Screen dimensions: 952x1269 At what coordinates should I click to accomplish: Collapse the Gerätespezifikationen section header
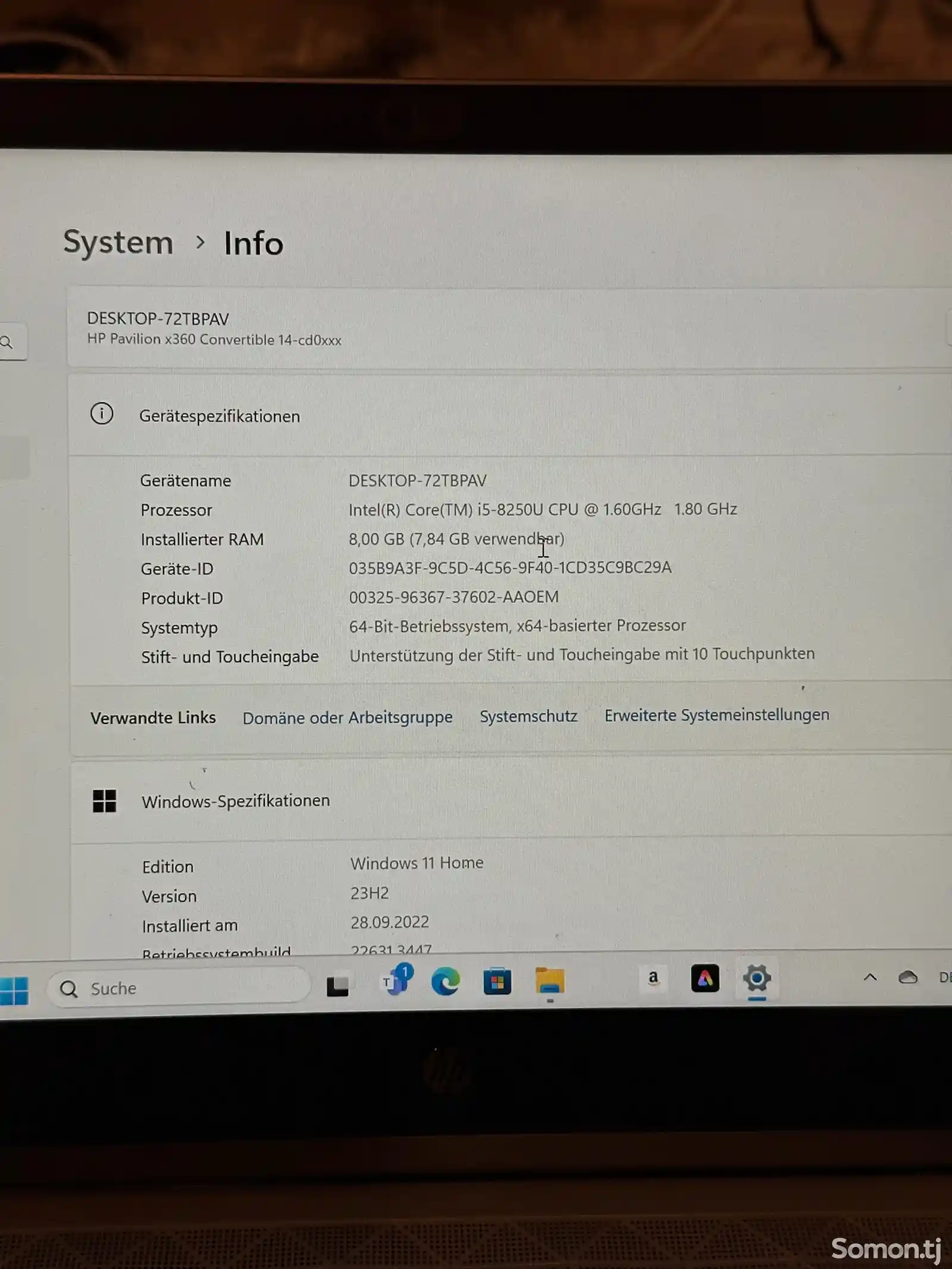point(511,415)
